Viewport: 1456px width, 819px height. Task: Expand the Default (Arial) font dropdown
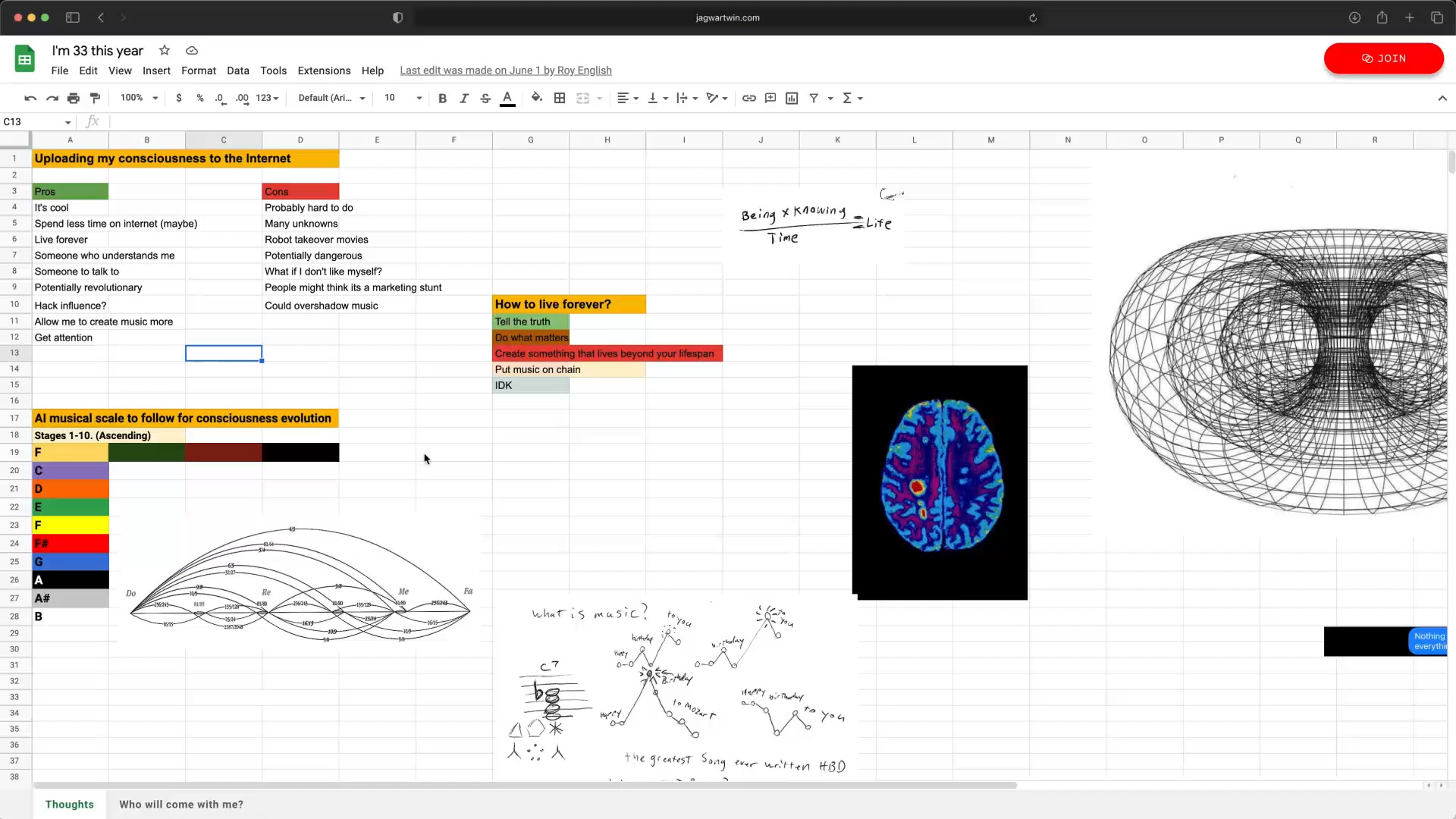pyautogui.click(x=331, y=98)
